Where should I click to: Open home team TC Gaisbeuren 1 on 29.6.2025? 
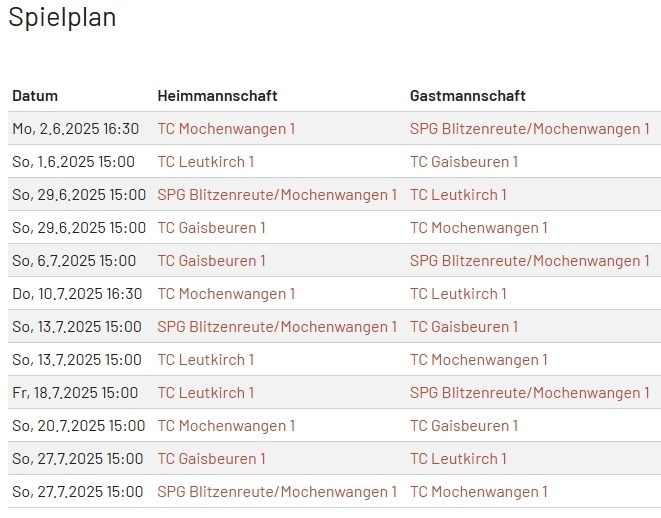(x=212, y=227)
